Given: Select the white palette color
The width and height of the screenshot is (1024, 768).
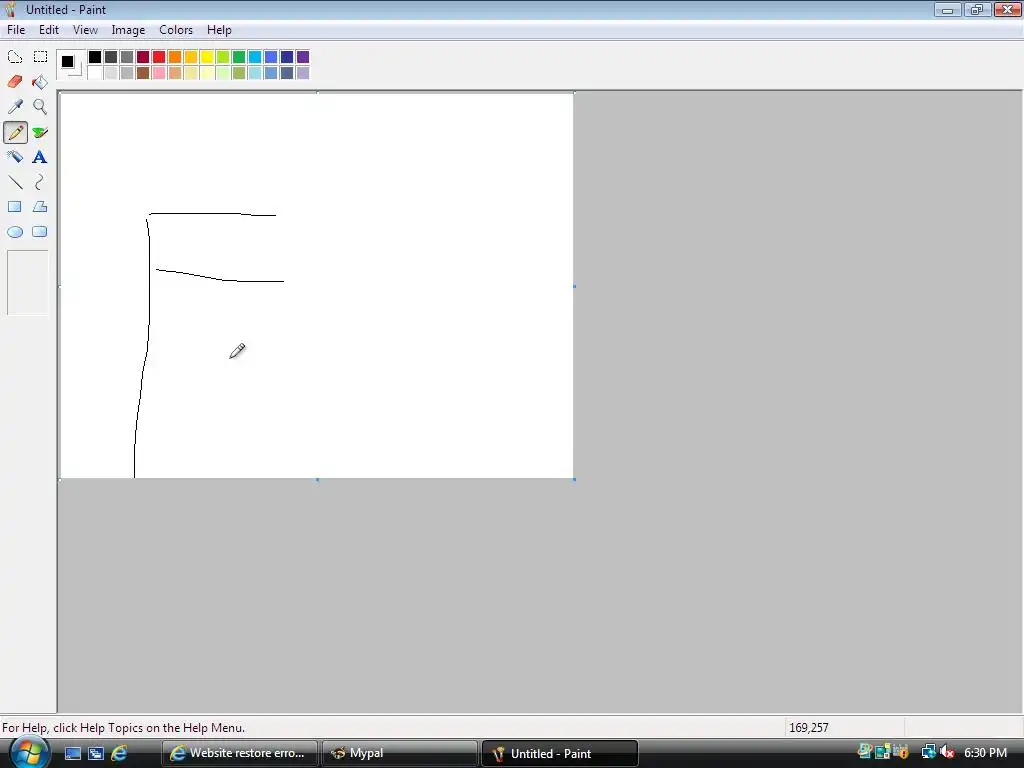Looking at the screenshot, I should pyautogui.click(x=95, y=72).
